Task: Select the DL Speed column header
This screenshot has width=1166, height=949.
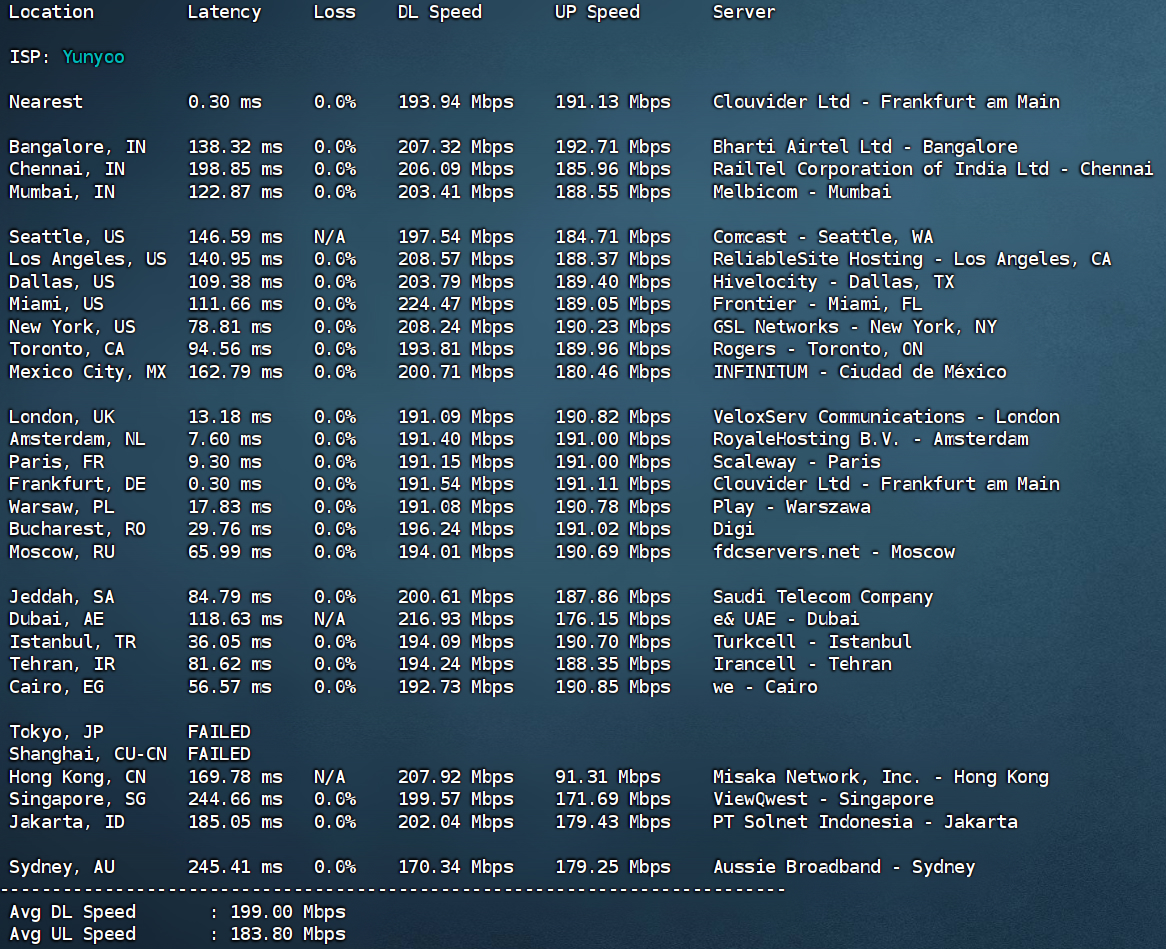Action: (x=440, y=12)
